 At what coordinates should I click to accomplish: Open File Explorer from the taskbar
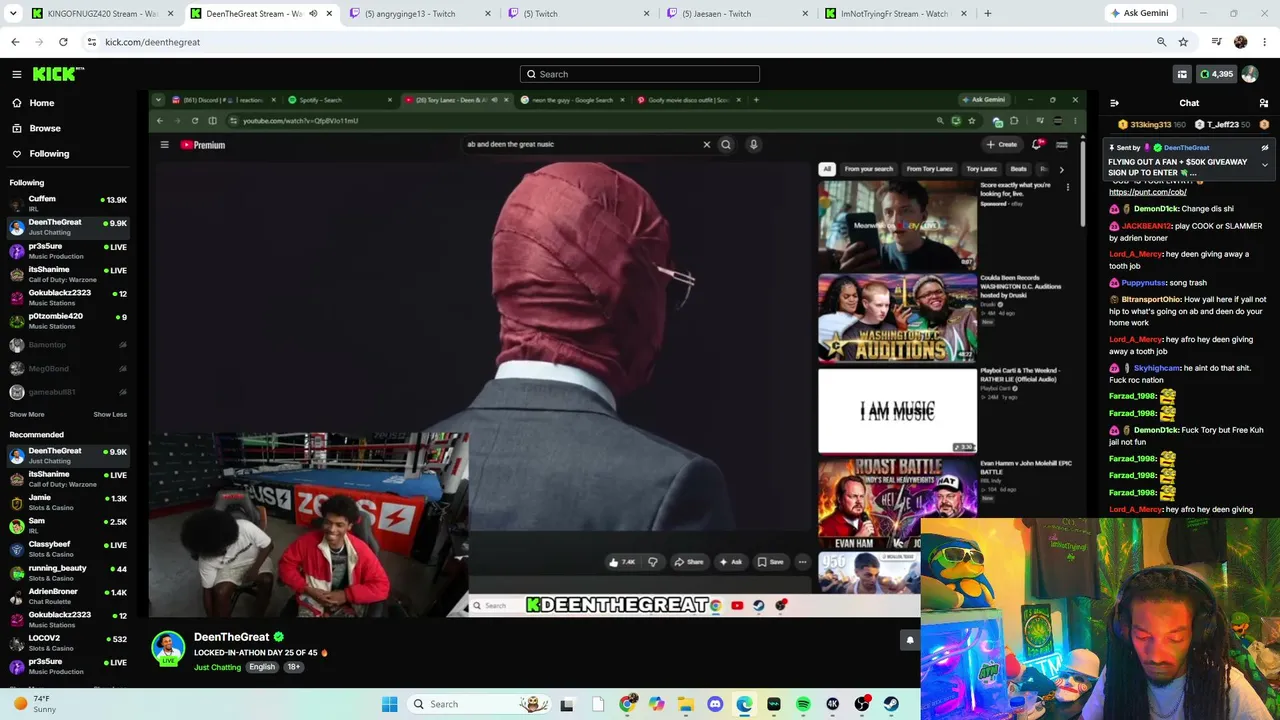686,704
